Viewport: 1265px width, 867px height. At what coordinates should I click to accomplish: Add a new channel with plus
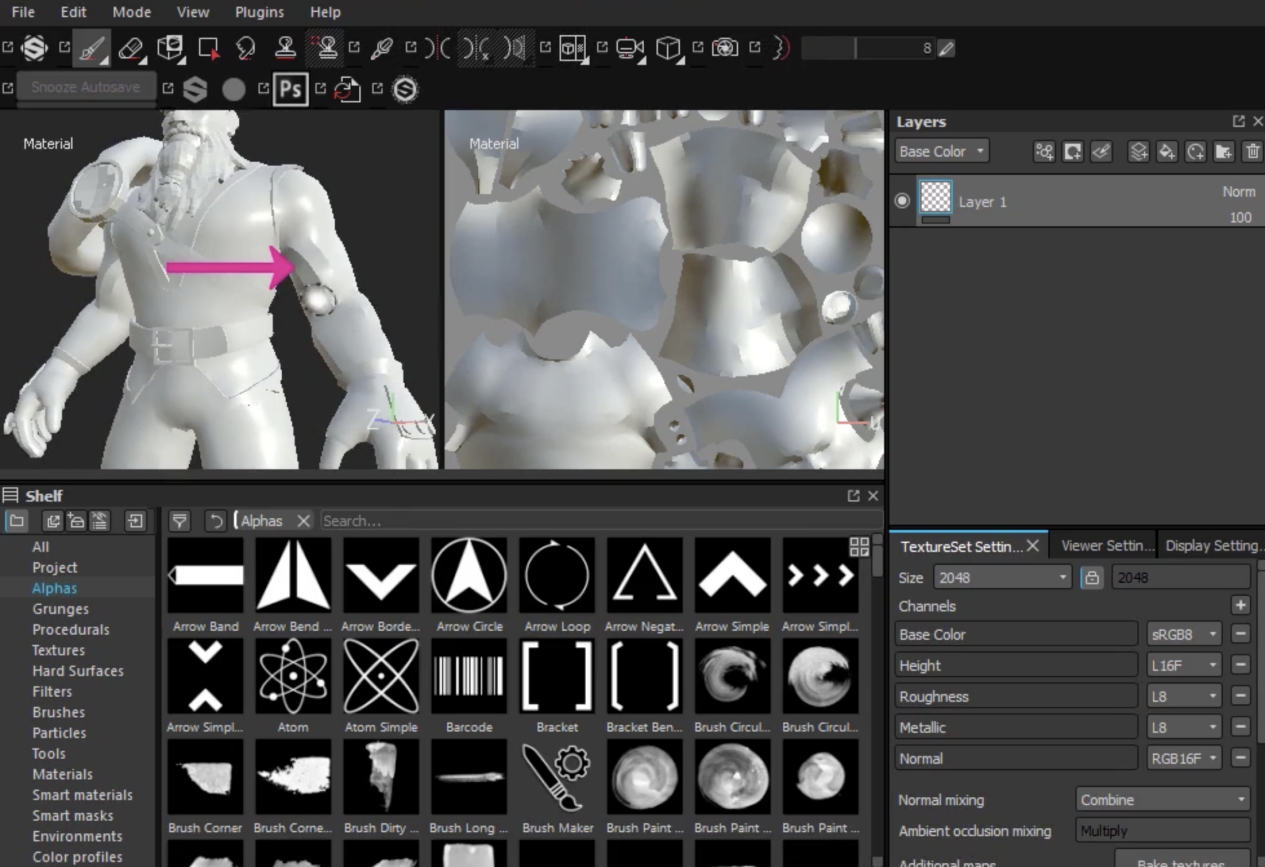(x=1240, y=605)
